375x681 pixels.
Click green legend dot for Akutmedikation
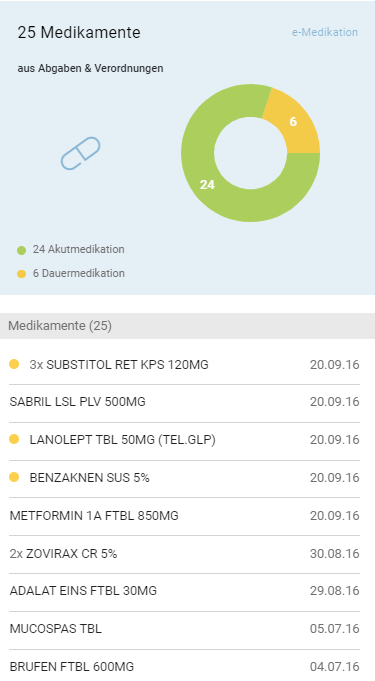coord(21,250)
